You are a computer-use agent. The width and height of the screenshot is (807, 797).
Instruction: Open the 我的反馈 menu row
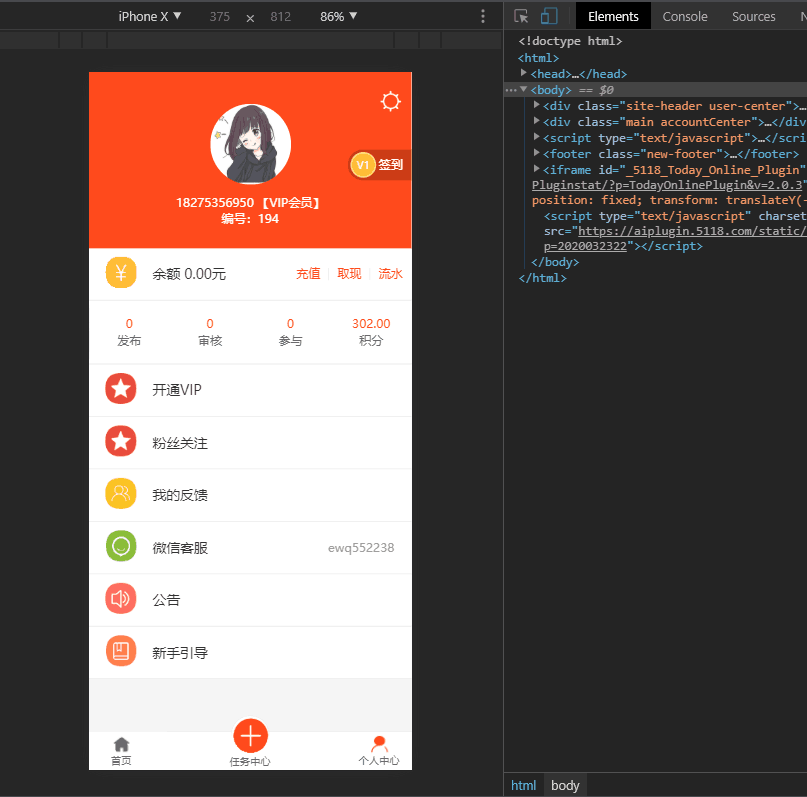tap(251, 495)
